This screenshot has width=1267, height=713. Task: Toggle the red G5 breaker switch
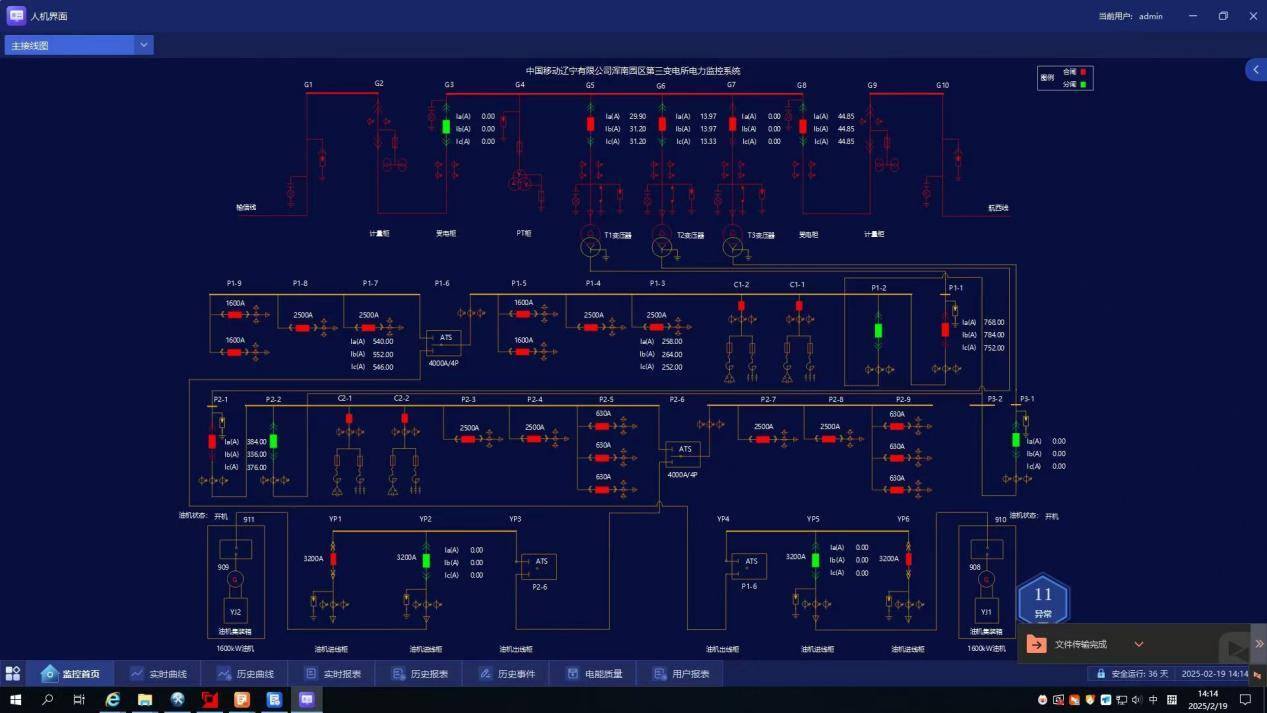point(590,124)
